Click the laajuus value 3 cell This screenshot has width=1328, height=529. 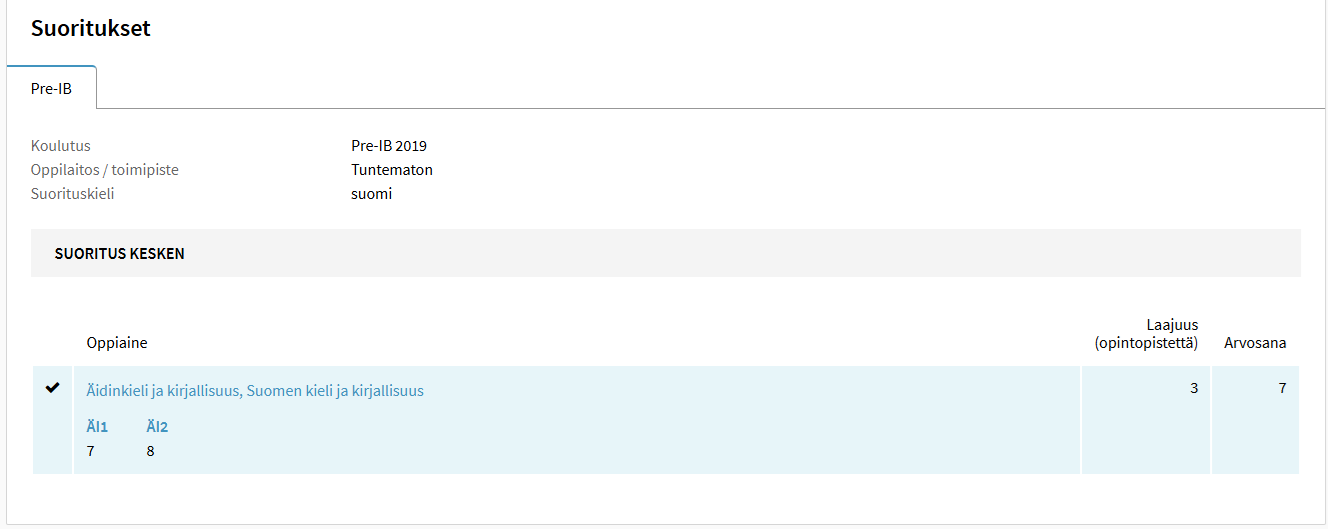point(1146,420)
